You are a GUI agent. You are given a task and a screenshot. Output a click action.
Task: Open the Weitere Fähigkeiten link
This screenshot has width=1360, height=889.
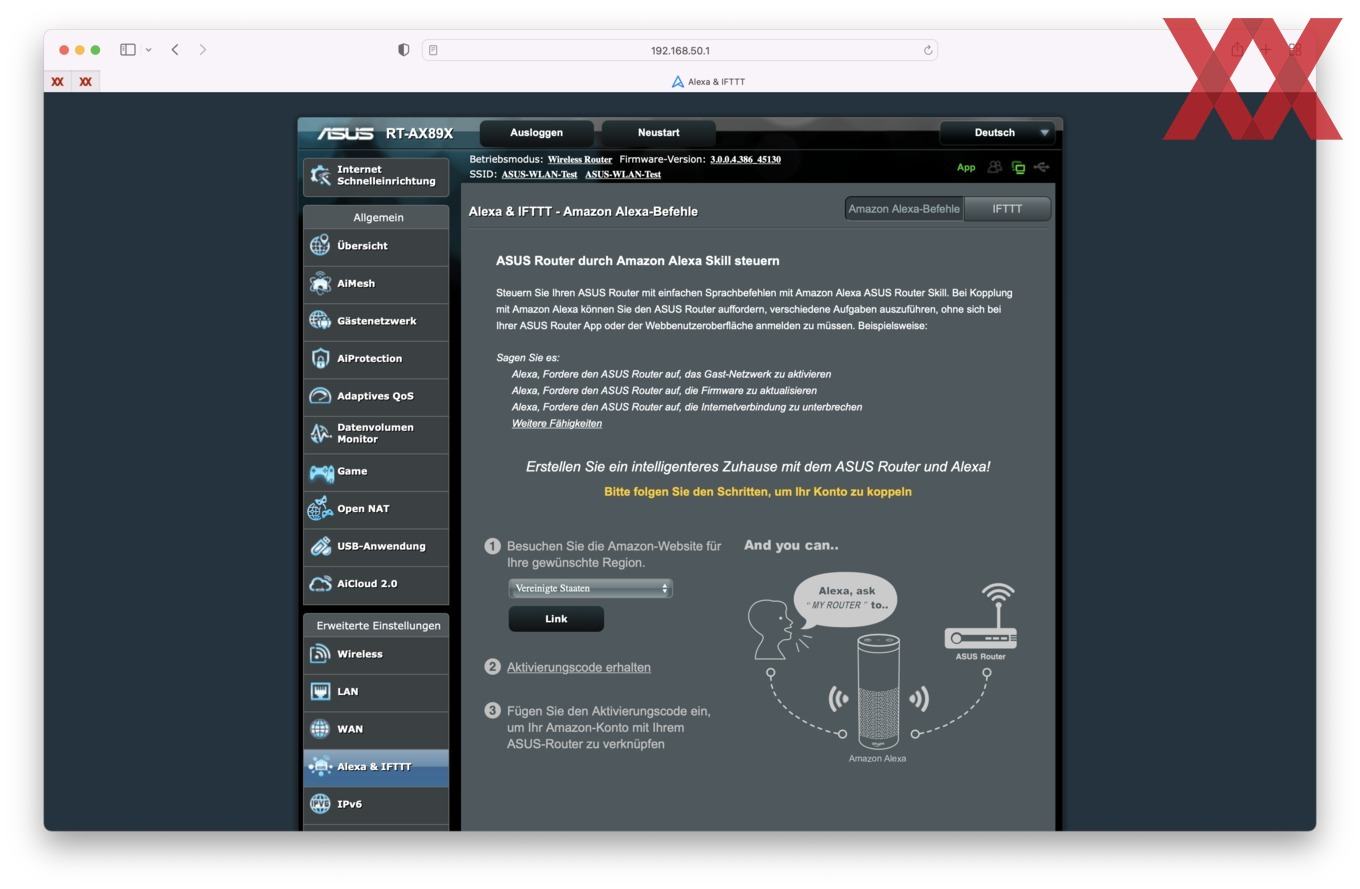[x=557, y=424]
